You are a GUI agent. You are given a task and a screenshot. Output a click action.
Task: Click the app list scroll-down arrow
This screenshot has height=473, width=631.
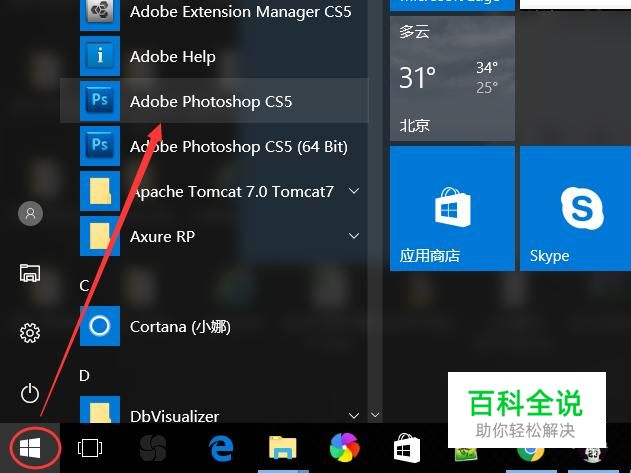(375, 415)
